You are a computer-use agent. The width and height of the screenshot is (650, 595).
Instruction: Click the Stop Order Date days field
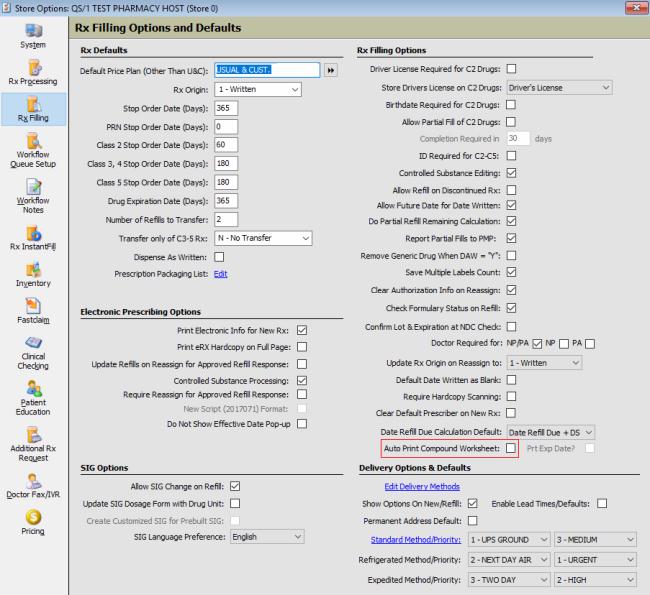[x=226, y=108]
